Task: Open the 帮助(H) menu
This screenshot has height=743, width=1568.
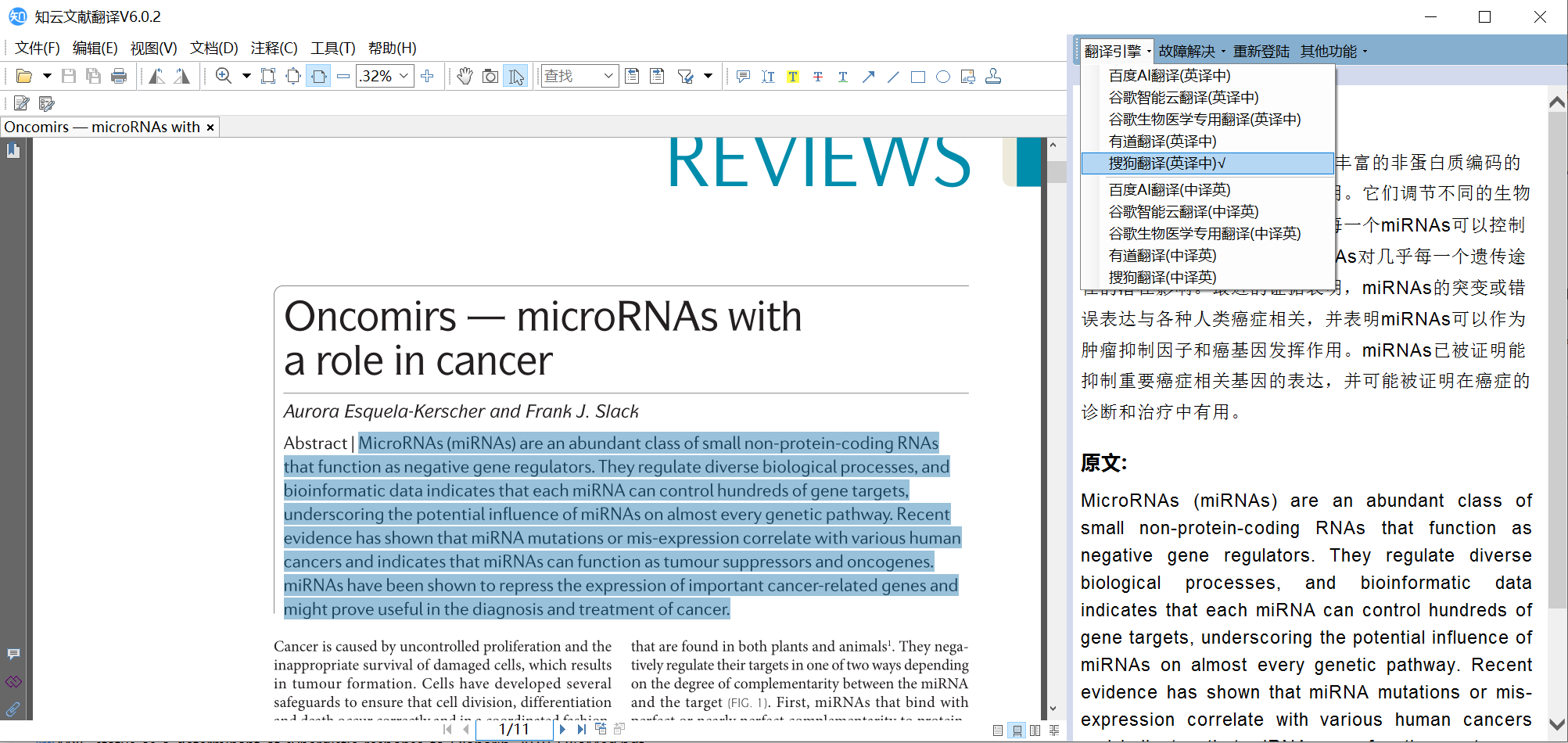Action: (x=393, y=48)
